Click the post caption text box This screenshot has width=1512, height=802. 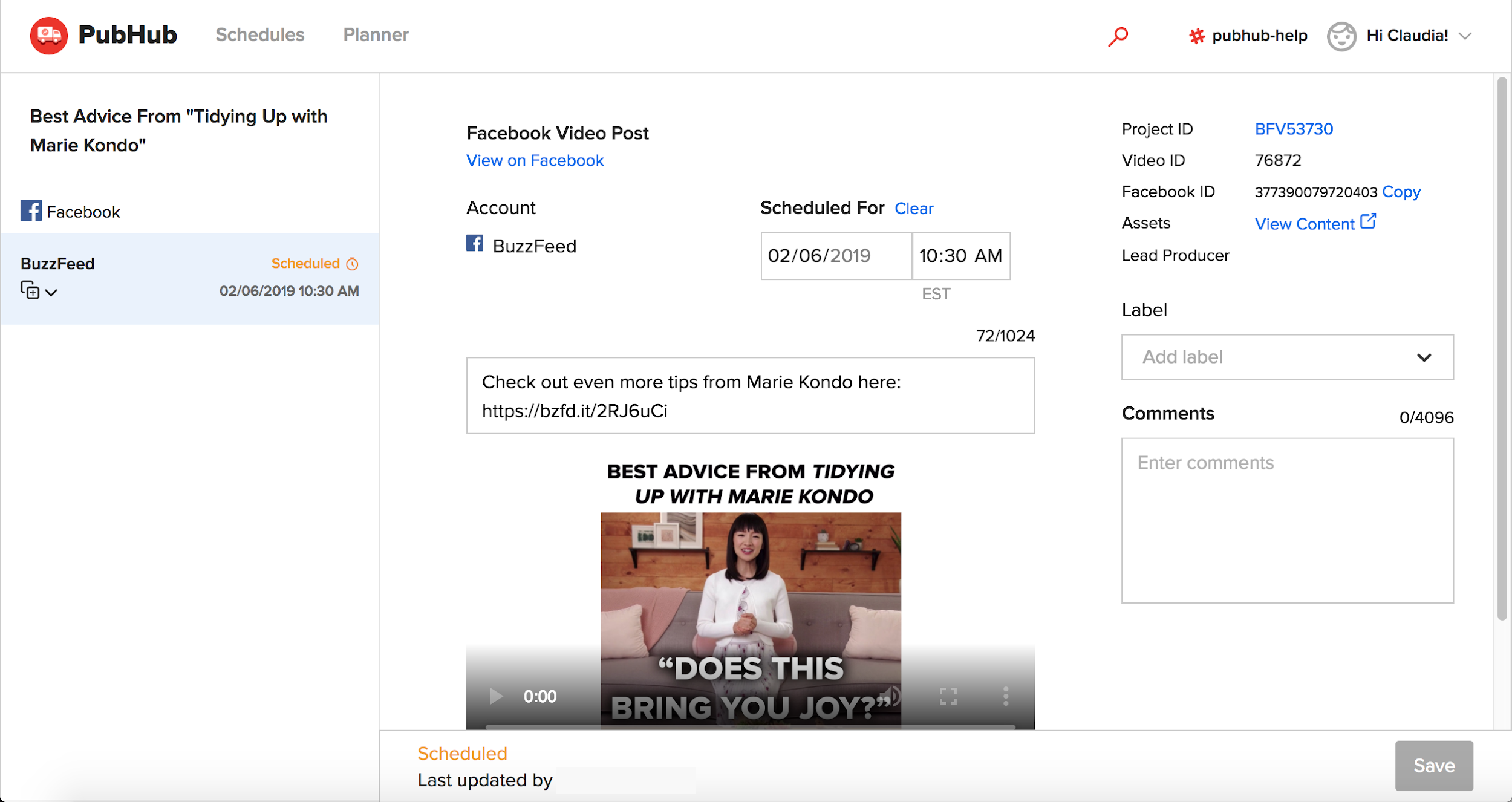tap(750, 396)
